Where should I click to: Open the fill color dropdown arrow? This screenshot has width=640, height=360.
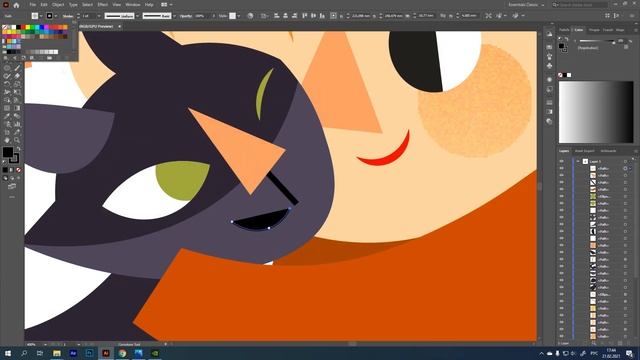(x=41, y=16)
